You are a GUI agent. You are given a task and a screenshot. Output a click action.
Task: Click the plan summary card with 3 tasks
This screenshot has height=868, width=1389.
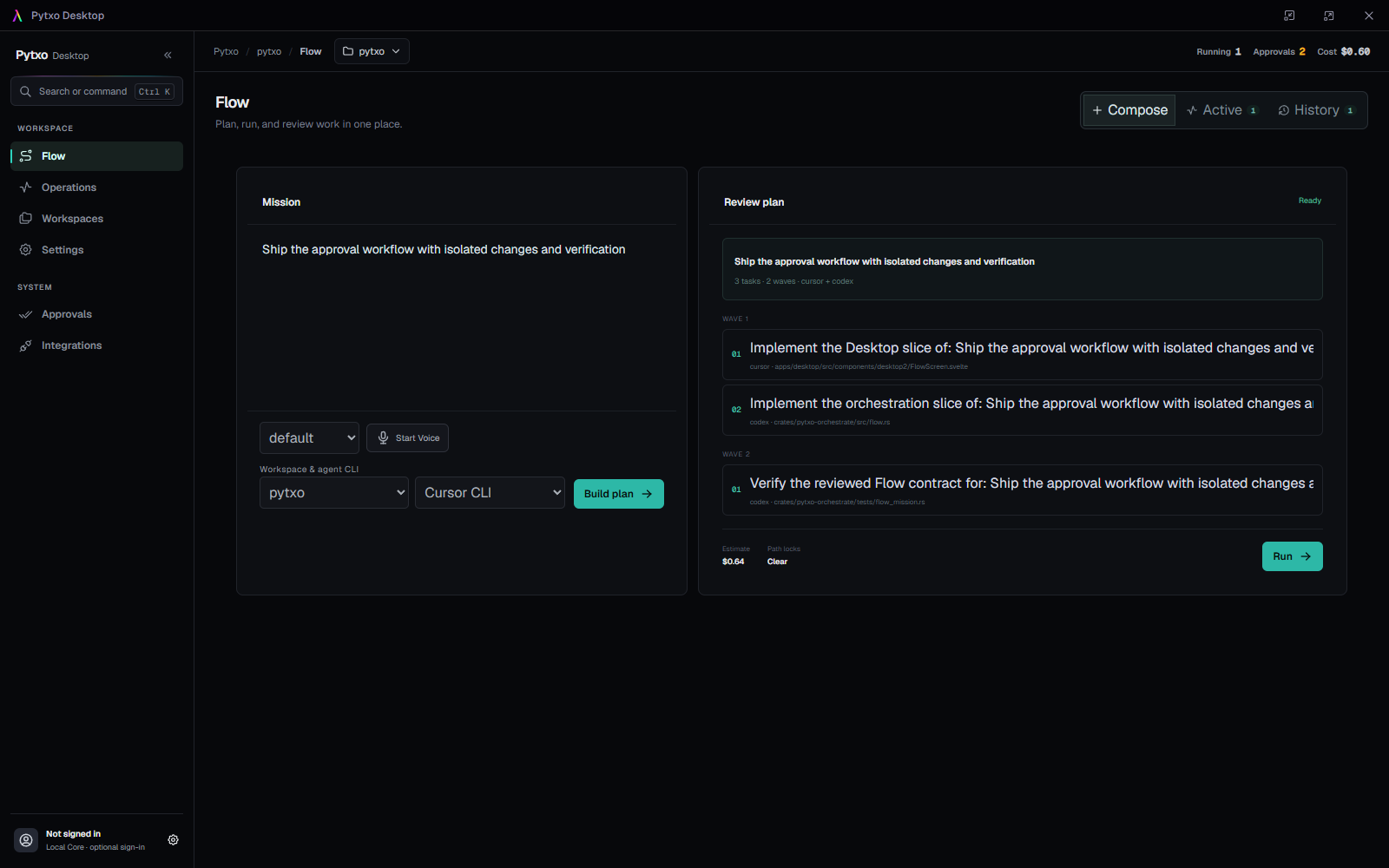[1023, 269]
